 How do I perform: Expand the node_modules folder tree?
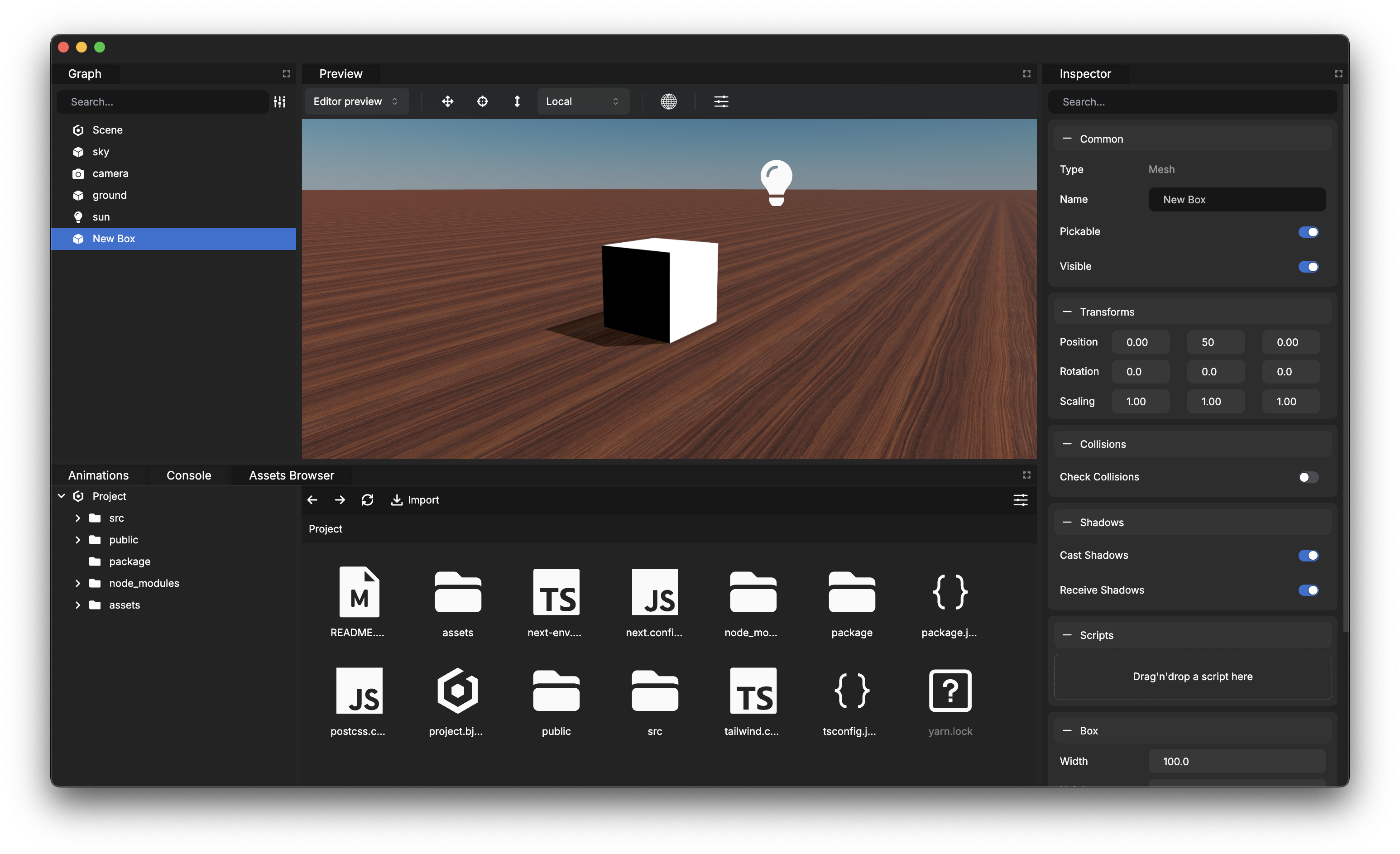tap(78, 584)
